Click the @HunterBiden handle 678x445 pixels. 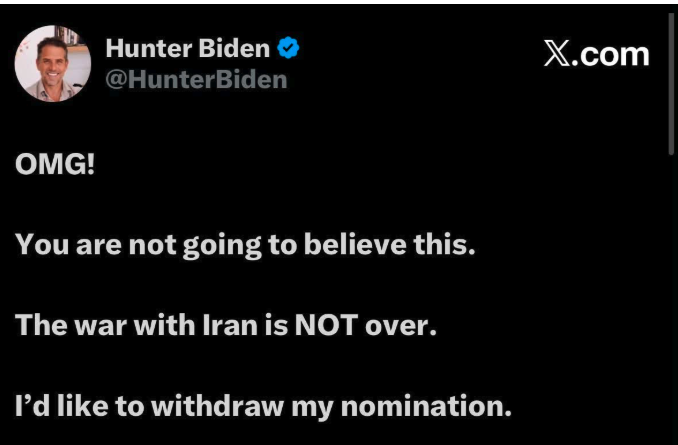pos(196,80)
